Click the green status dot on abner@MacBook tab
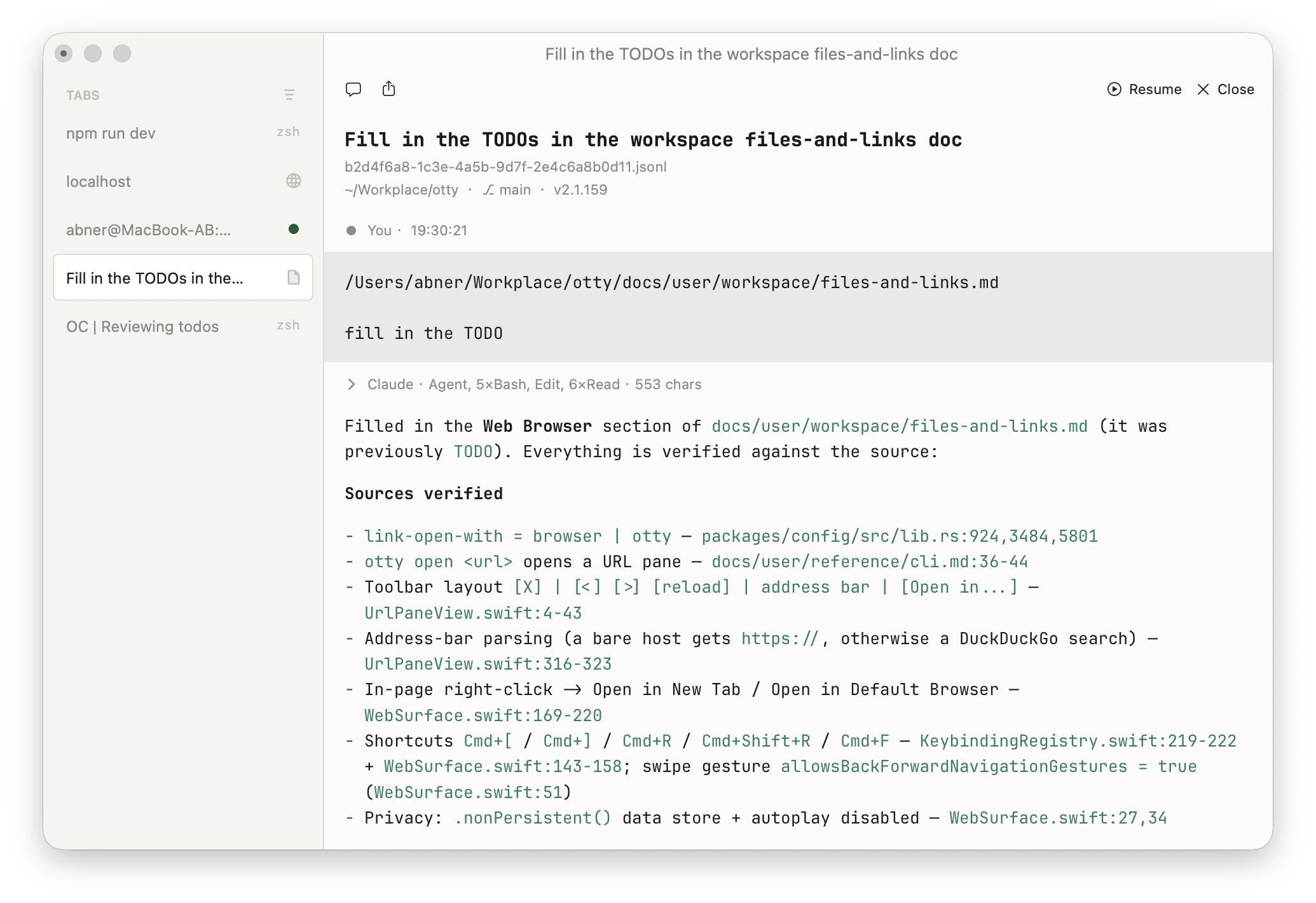 pyautogui.click(x=294, y=229)
